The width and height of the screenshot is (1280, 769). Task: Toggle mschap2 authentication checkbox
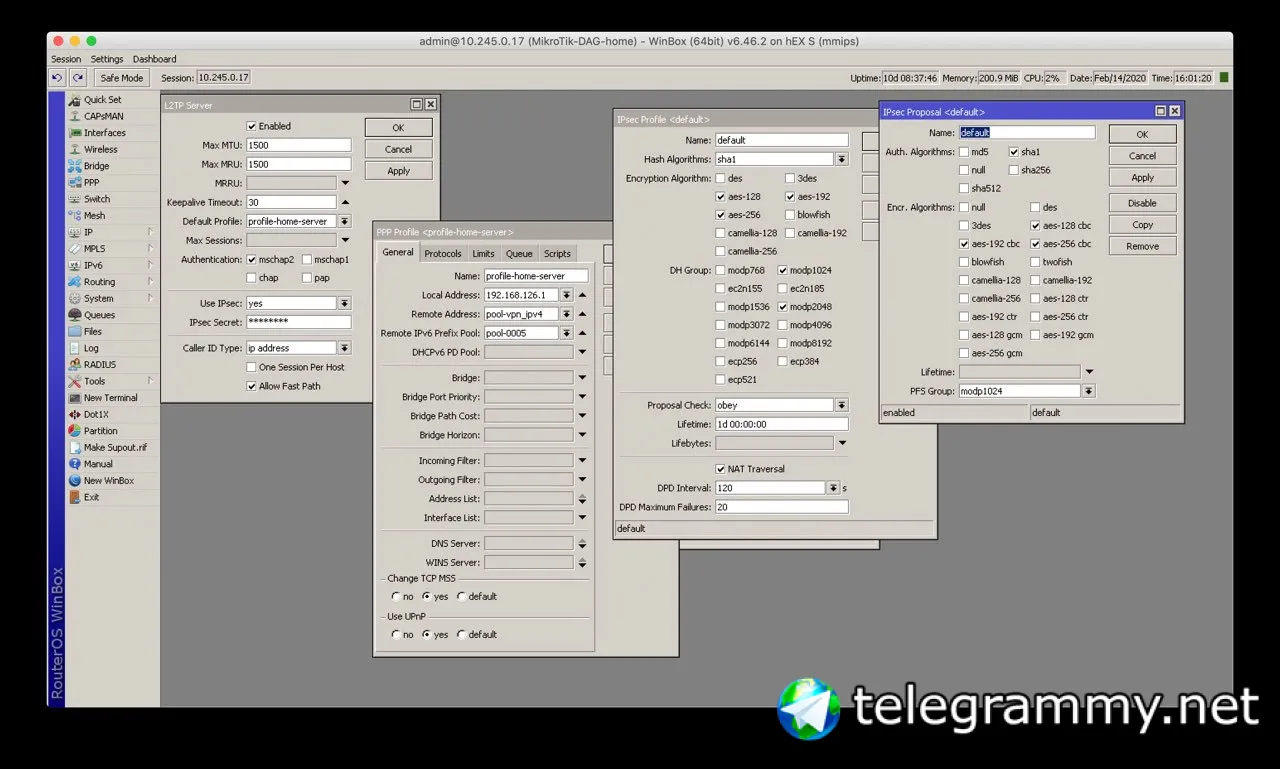click(x=252, y=259)
